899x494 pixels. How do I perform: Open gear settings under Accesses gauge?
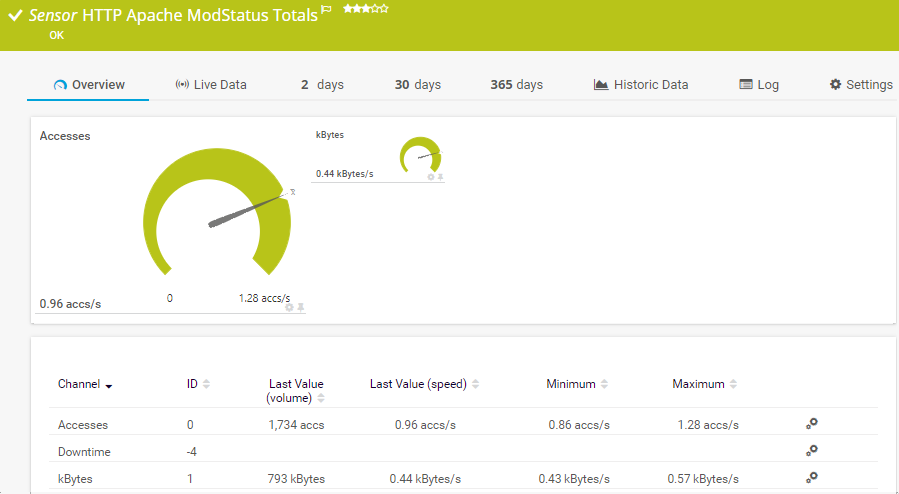[289, 307]
